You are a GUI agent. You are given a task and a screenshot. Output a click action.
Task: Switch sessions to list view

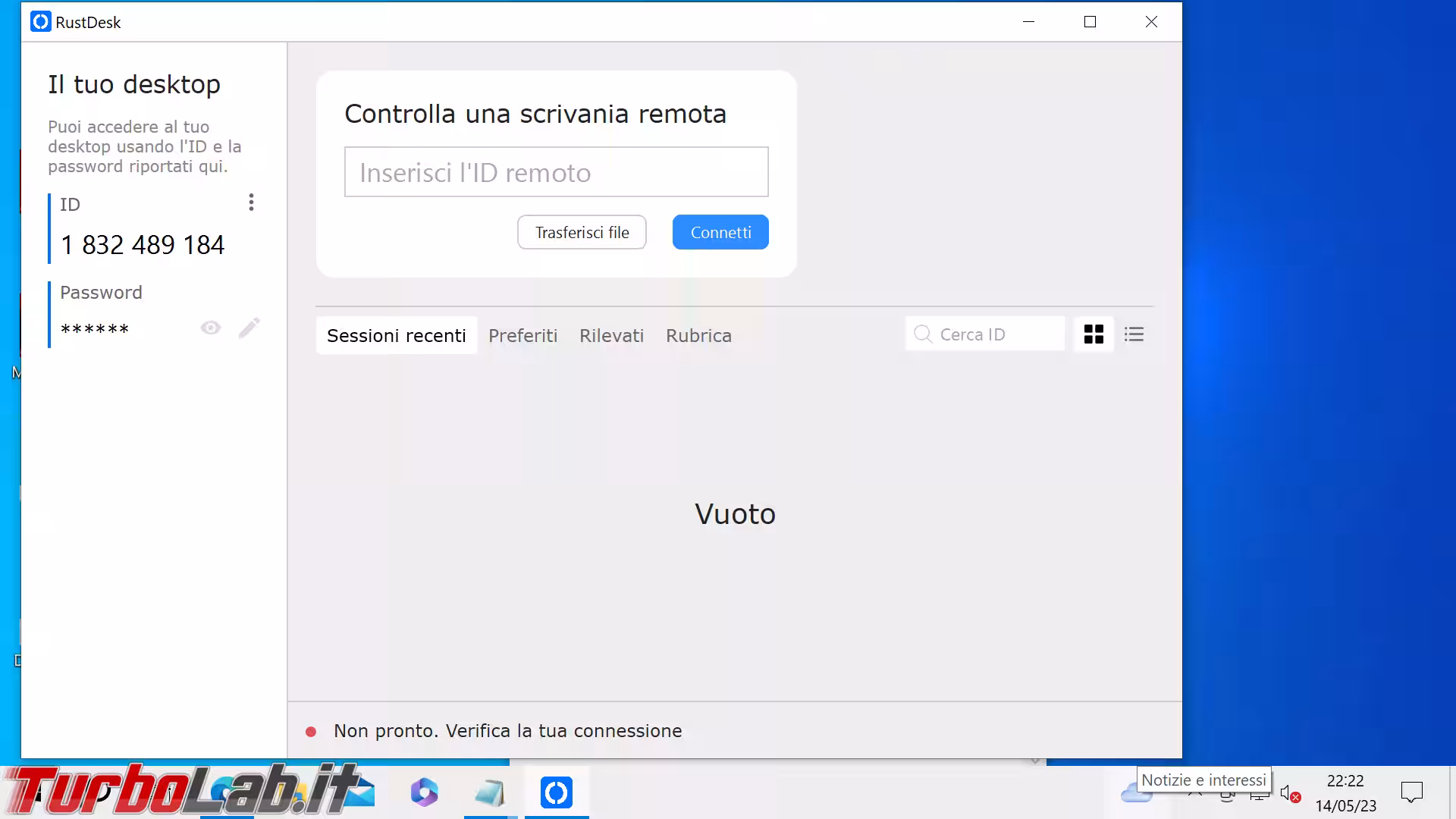1134,334
